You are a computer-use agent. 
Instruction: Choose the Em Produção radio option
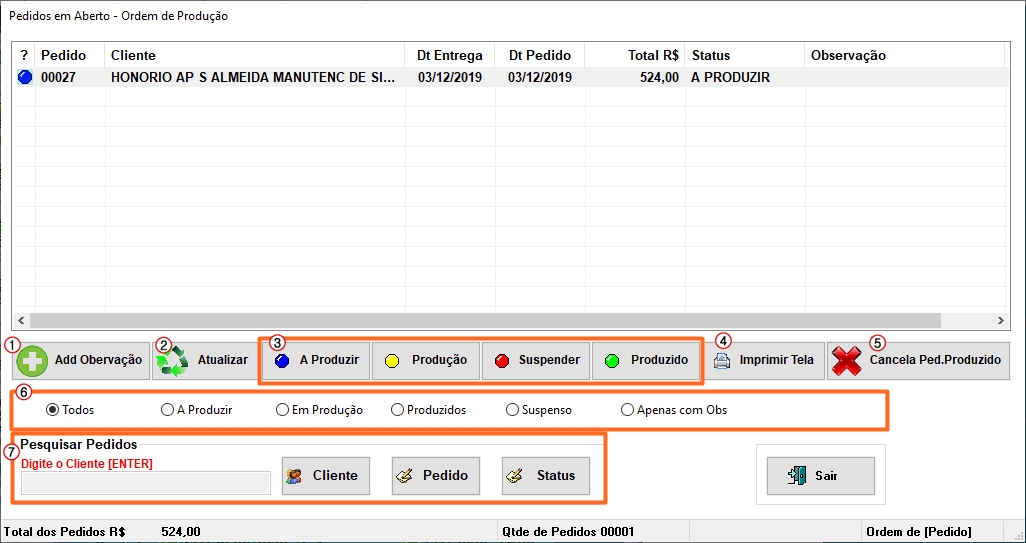pyautogui.click(x=282, y=410)
